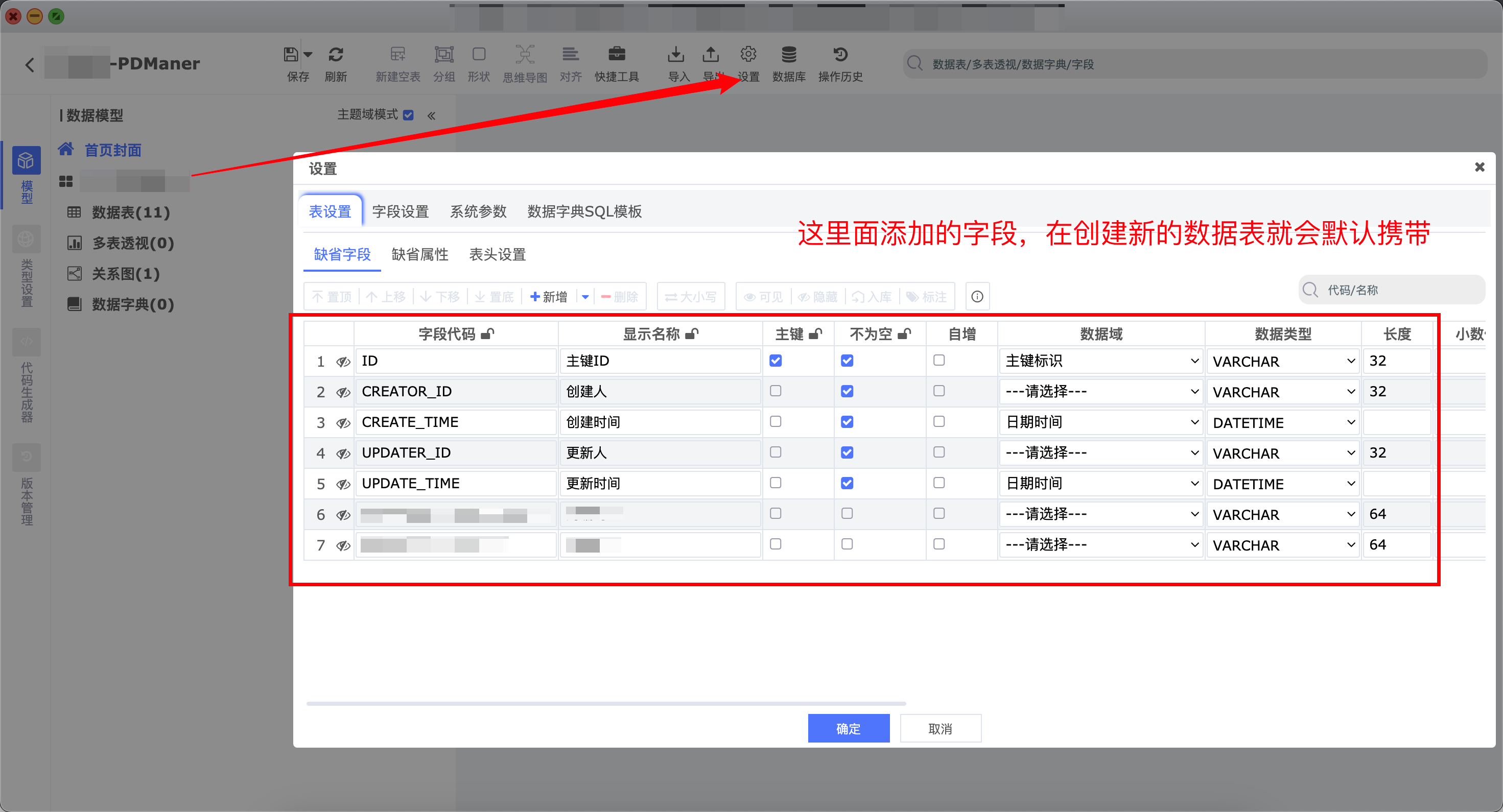This screenshot has height=812, width=1503.
Task: Uncheck not-null checkbox for CREATE_TIME
Action: point(847,422)
